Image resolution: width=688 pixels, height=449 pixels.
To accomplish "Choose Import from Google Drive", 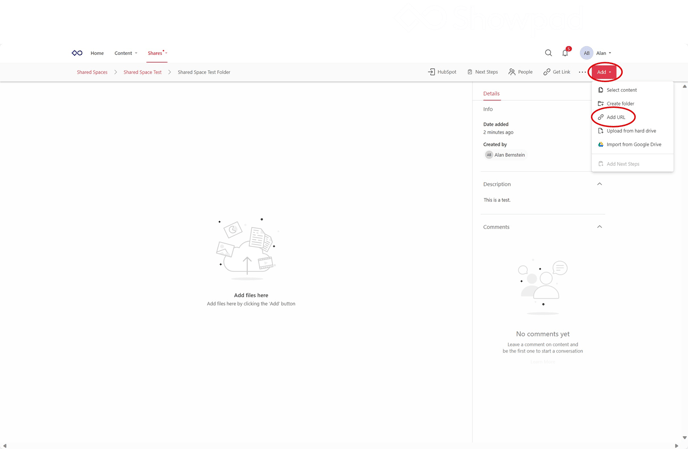I will [628, 144].
